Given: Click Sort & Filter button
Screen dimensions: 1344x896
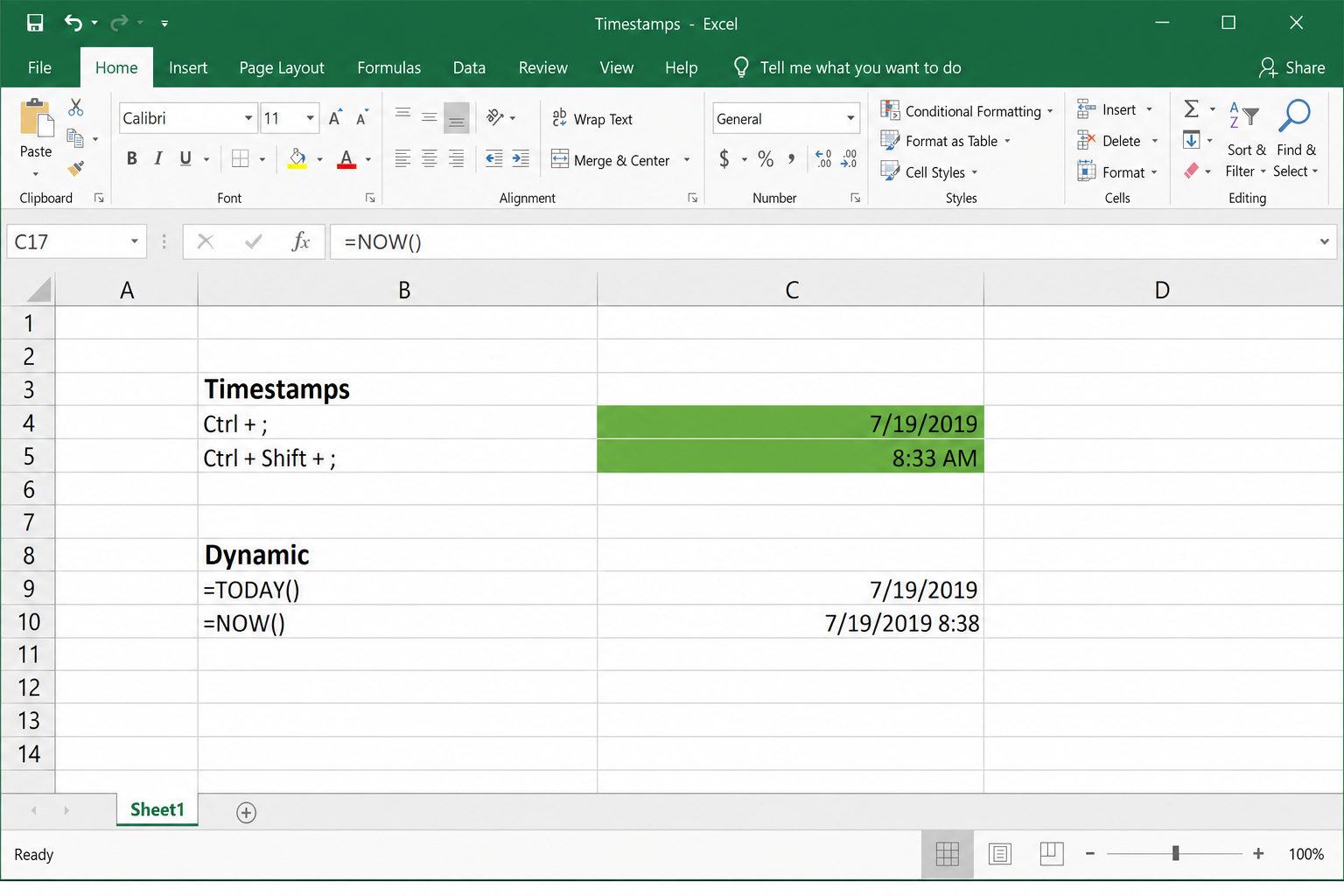Looking at the screenshot, I should (x=1246, y=140).
